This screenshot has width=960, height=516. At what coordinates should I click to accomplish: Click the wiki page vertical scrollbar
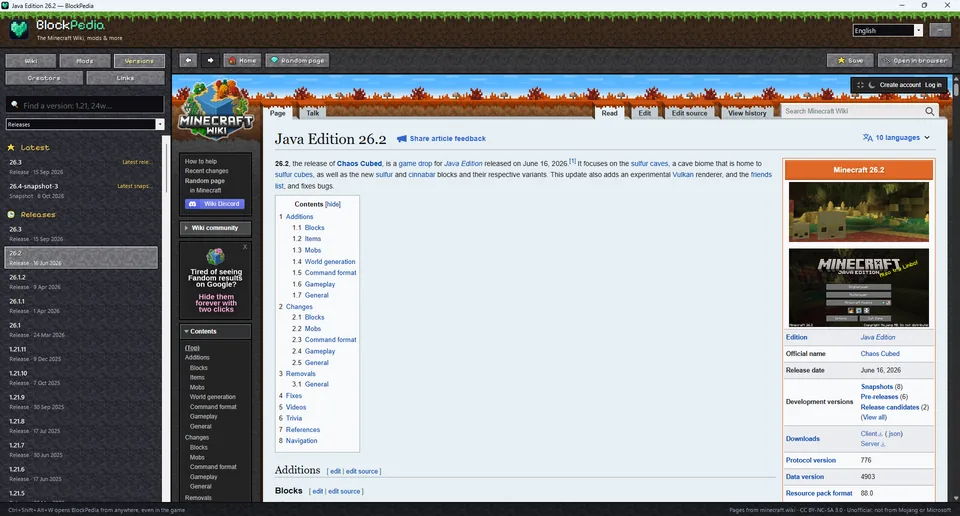[x=956, y=88]
